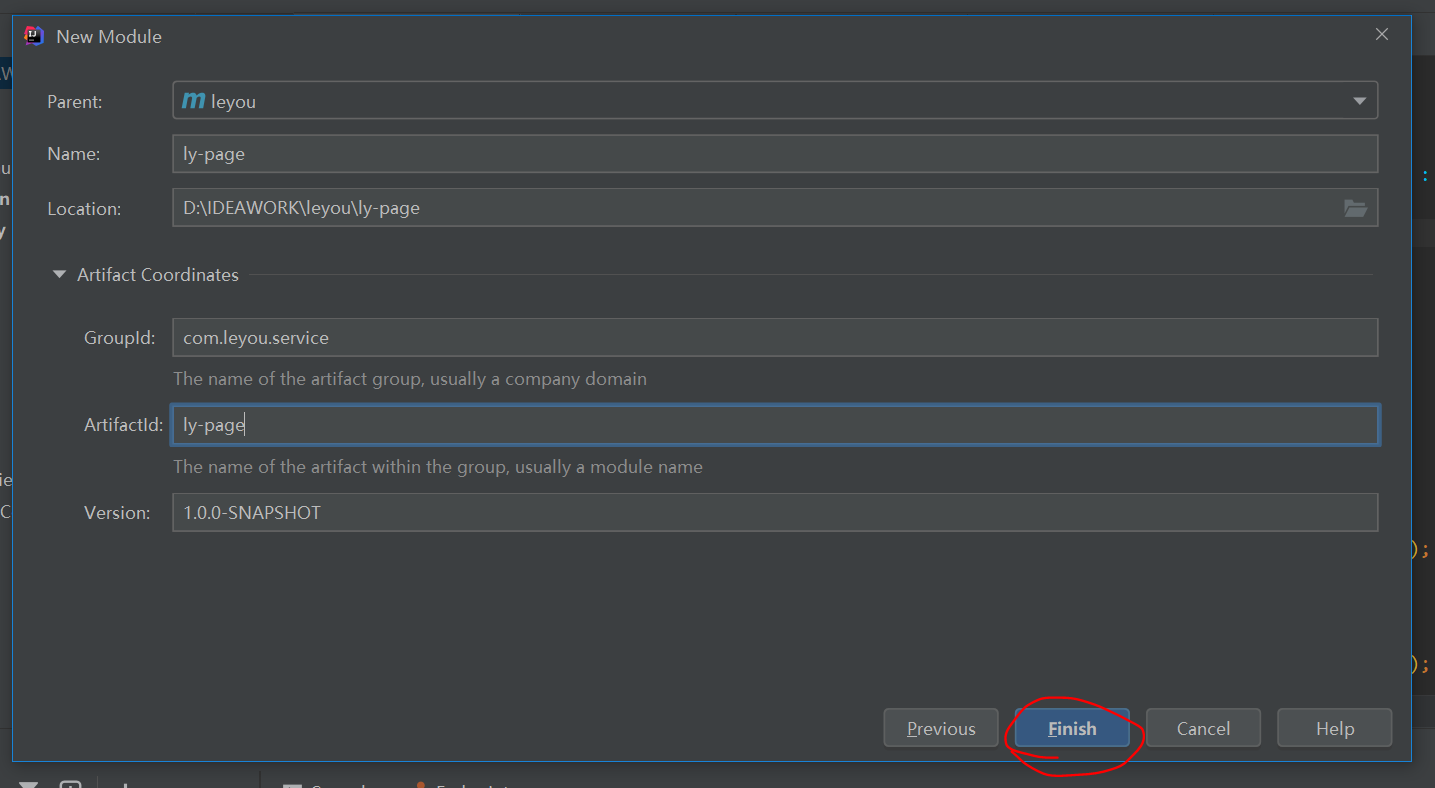The width and height of the screenshot is (1435, 788).
Task: Click the Maven icon next to leyou
Action: click(194, 101)
